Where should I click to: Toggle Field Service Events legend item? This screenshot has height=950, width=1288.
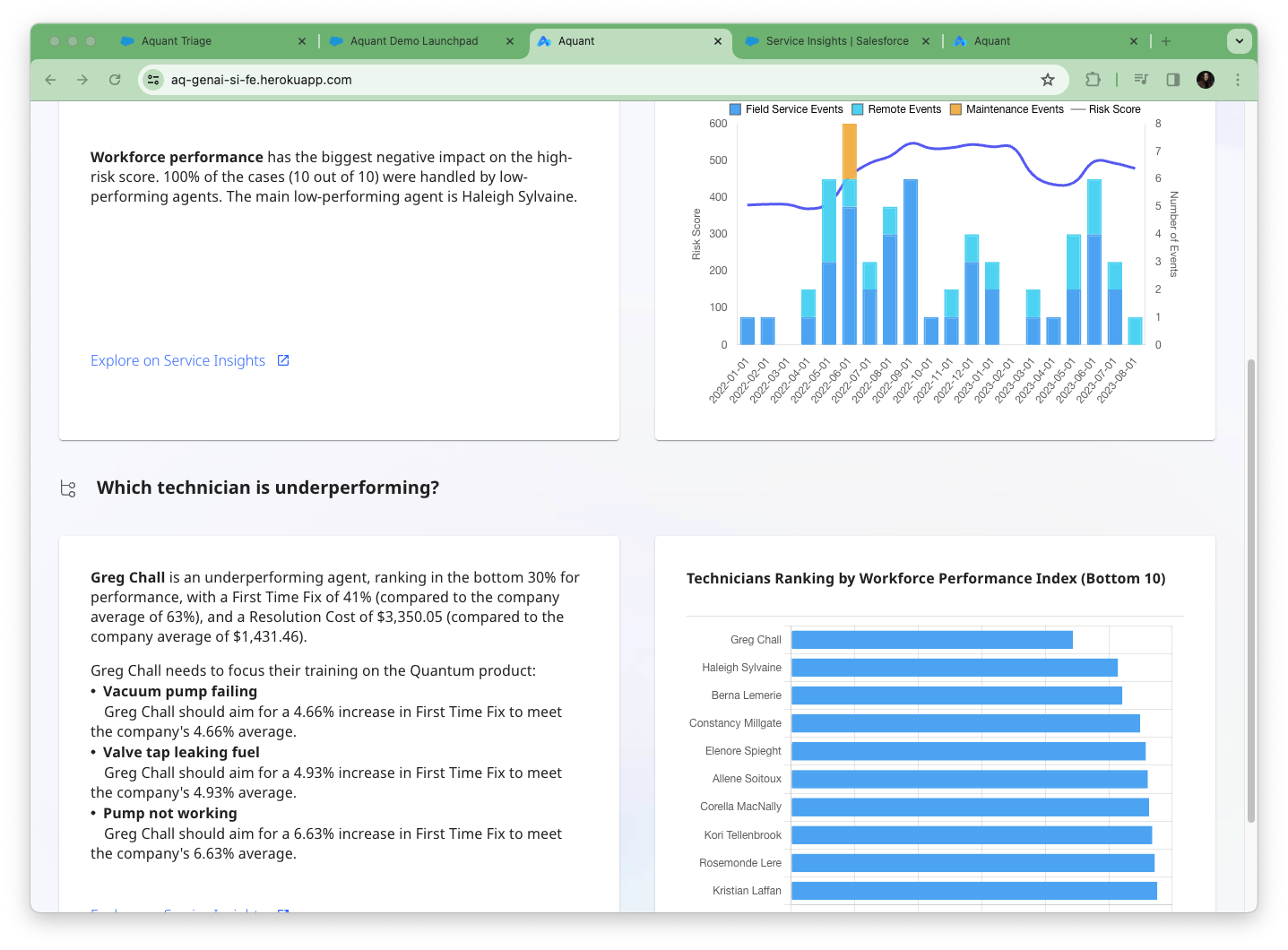(x=787, y=109)
